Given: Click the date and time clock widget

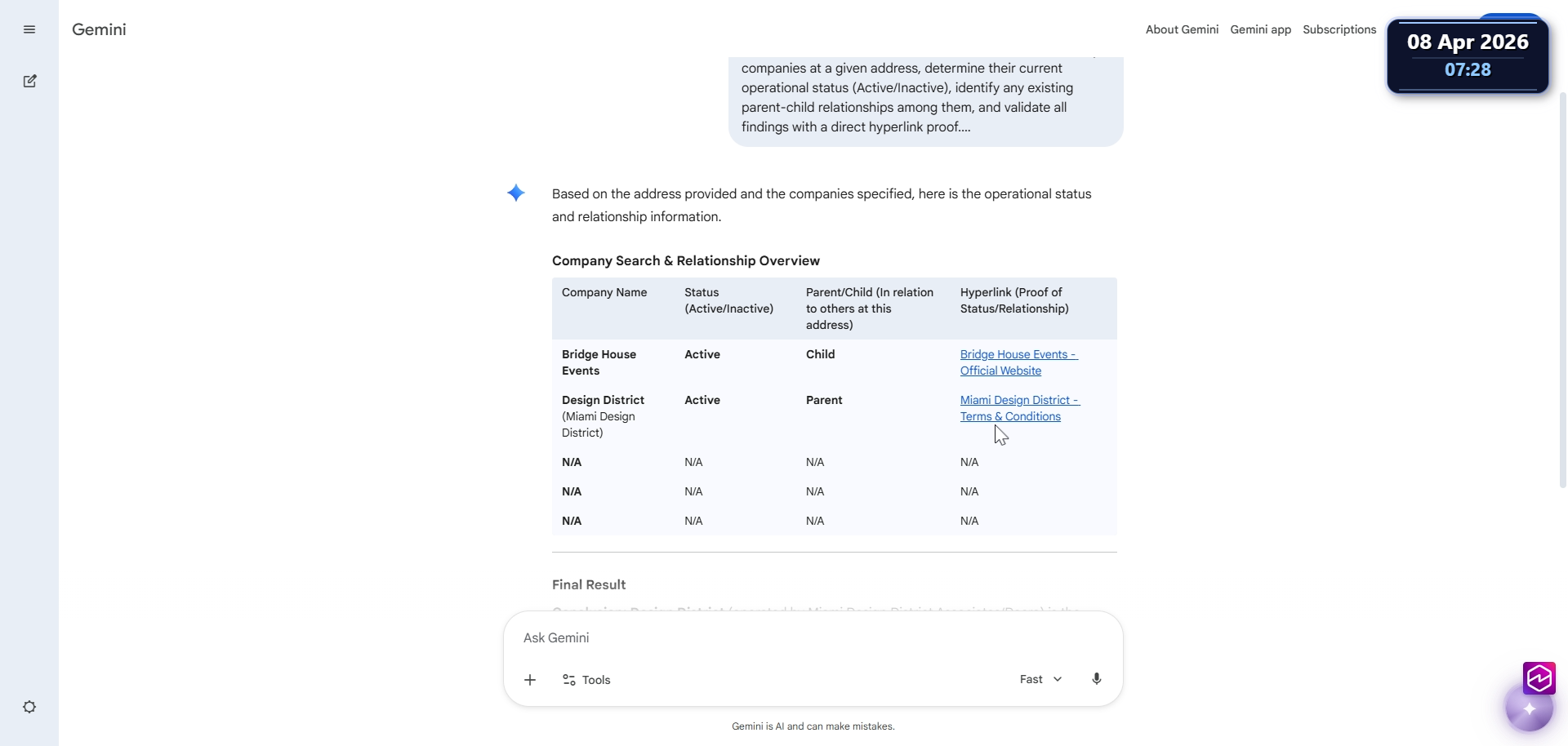Looking at the screenshot, I should click(1468, 56).
